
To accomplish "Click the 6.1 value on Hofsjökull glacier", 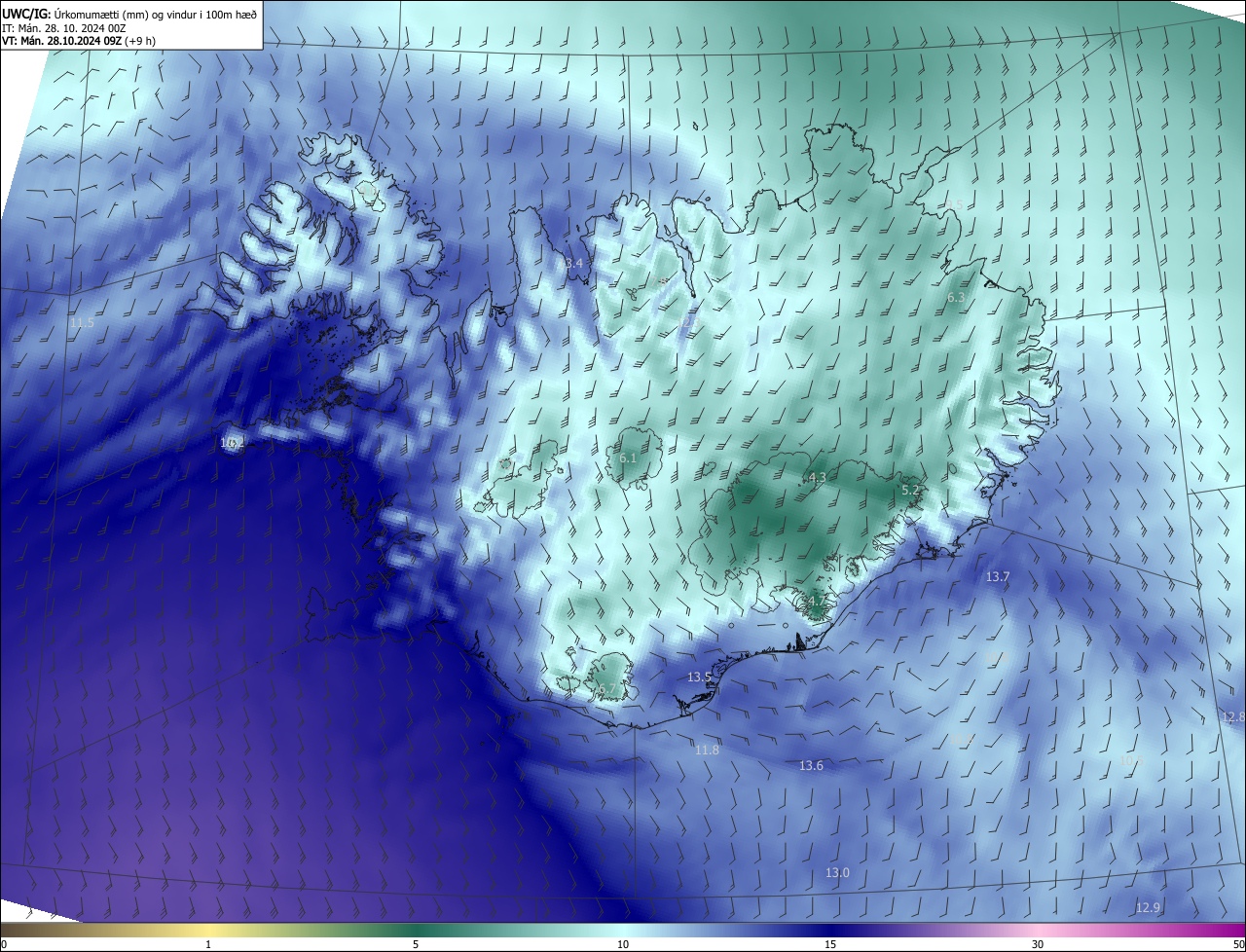I will click(628, 458).
